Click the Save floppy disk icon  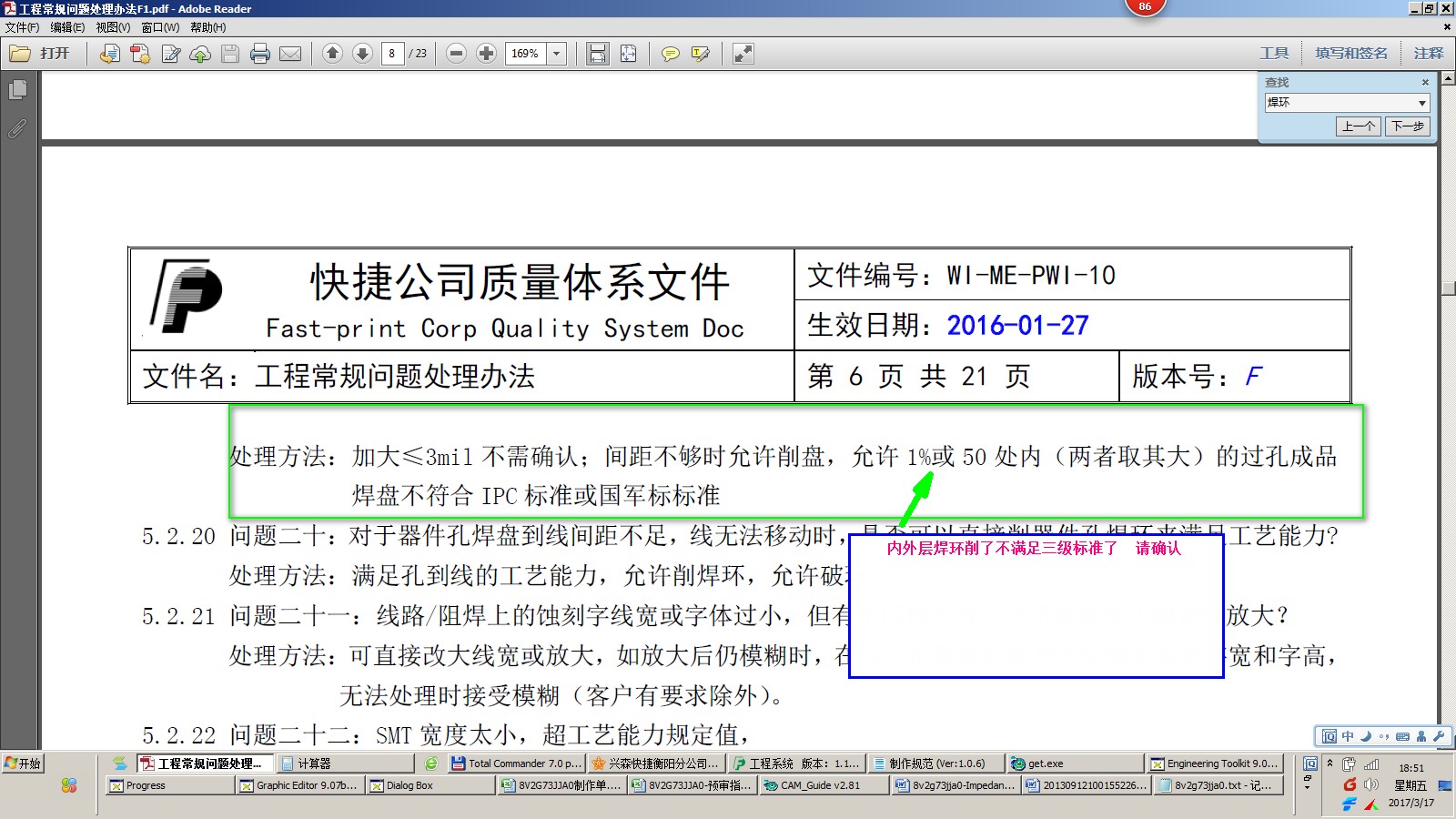[x=230, y=54]
